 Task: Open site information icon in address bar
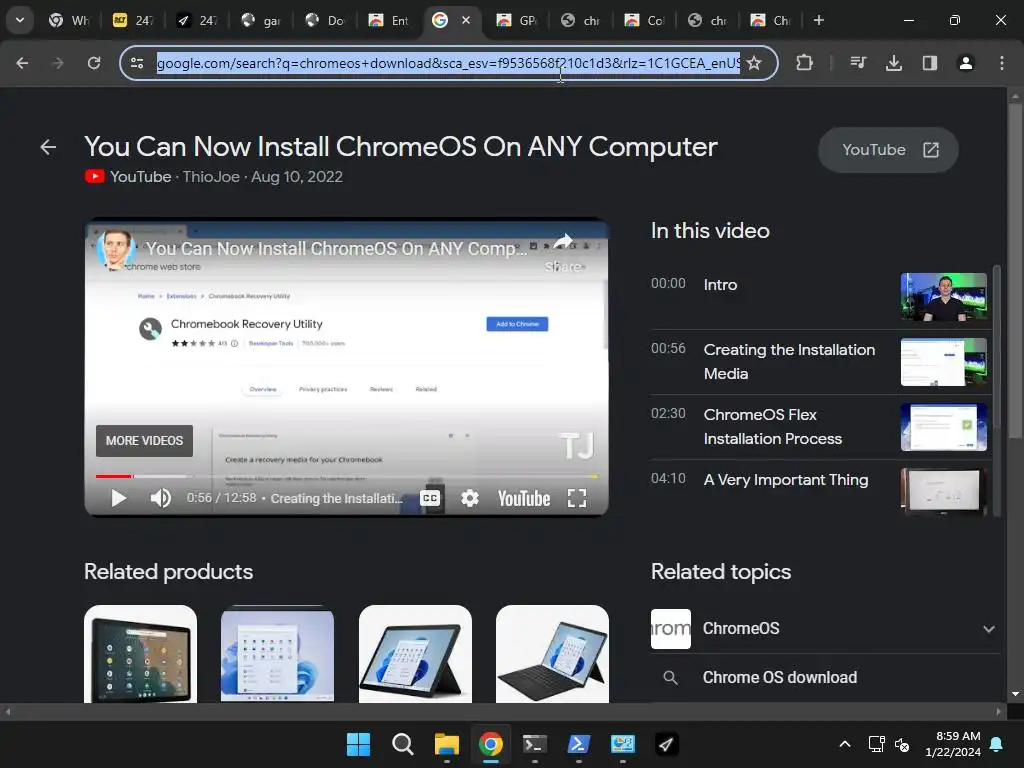point(137,63)
